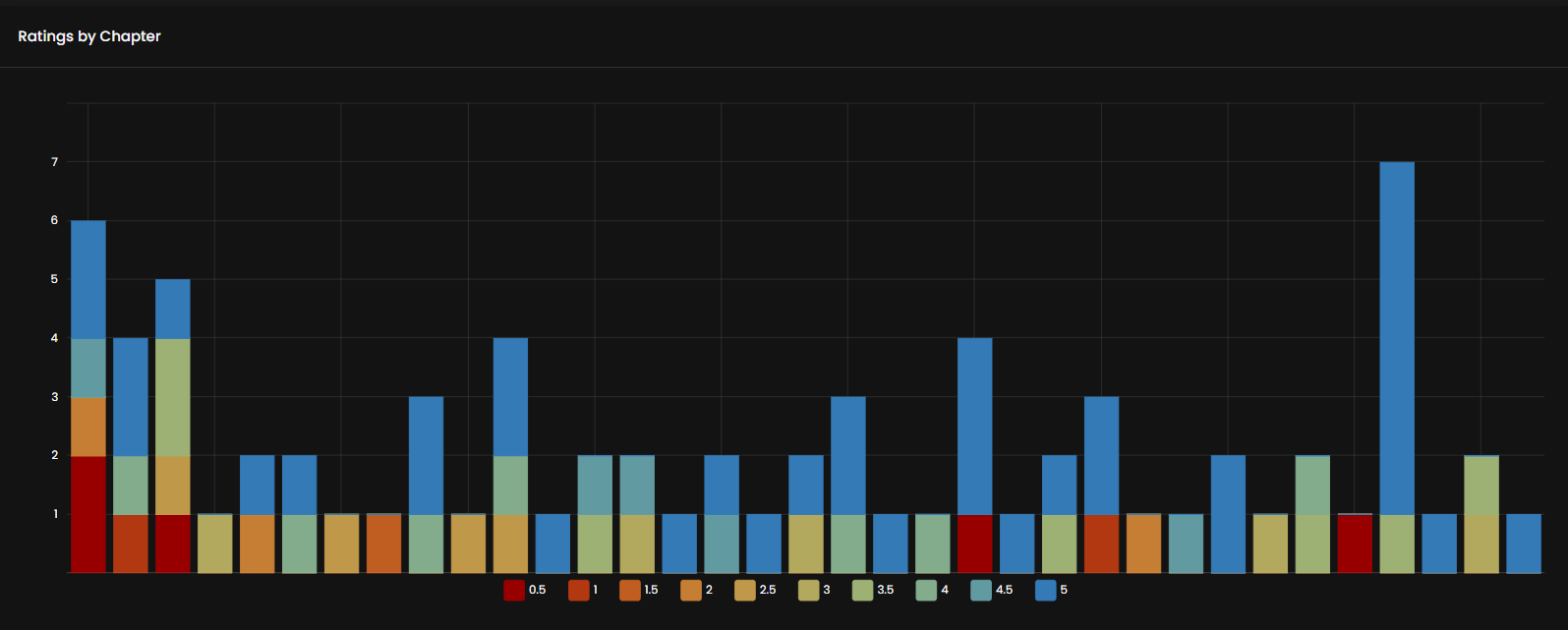Screen dimensions: 1568x630
Task: Click the 4 rating legend item
Action: pyautogui.click(x=926, y=590)
